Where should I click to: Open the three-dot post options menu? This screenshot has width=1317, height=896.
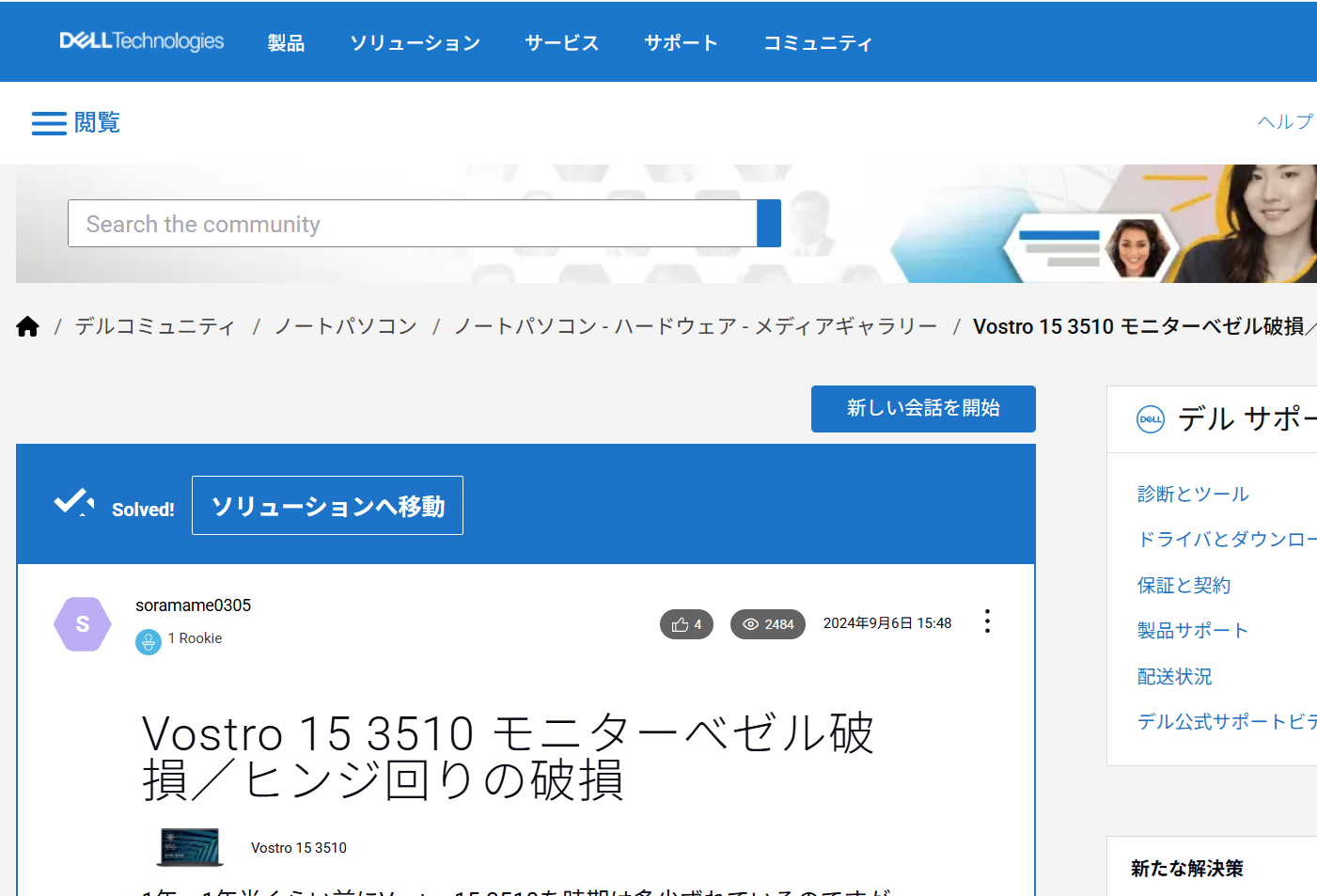pos(987,621)
